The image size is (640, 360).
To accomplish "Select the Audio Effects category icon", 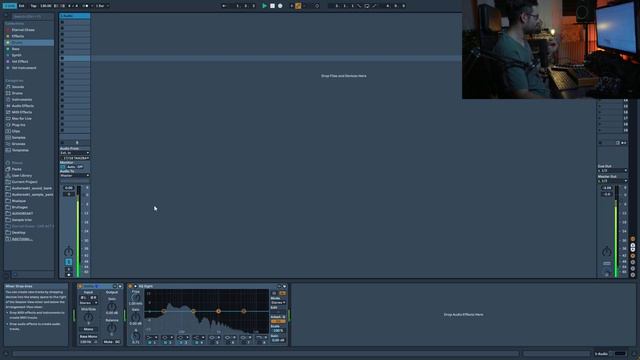I will coord(8,106).
